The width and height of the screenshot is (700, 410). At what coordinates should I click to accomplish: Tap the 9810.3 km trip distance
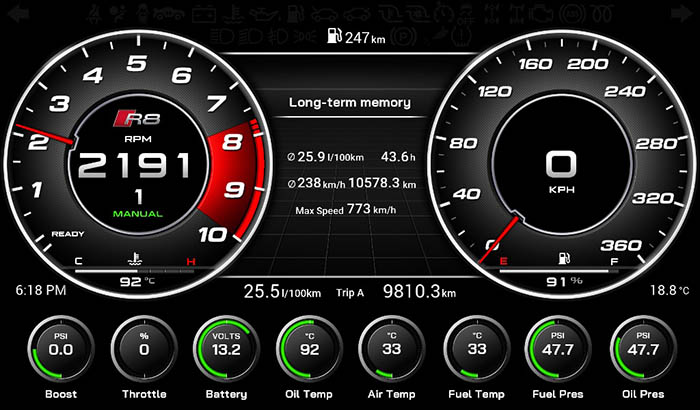click(419, 291)
